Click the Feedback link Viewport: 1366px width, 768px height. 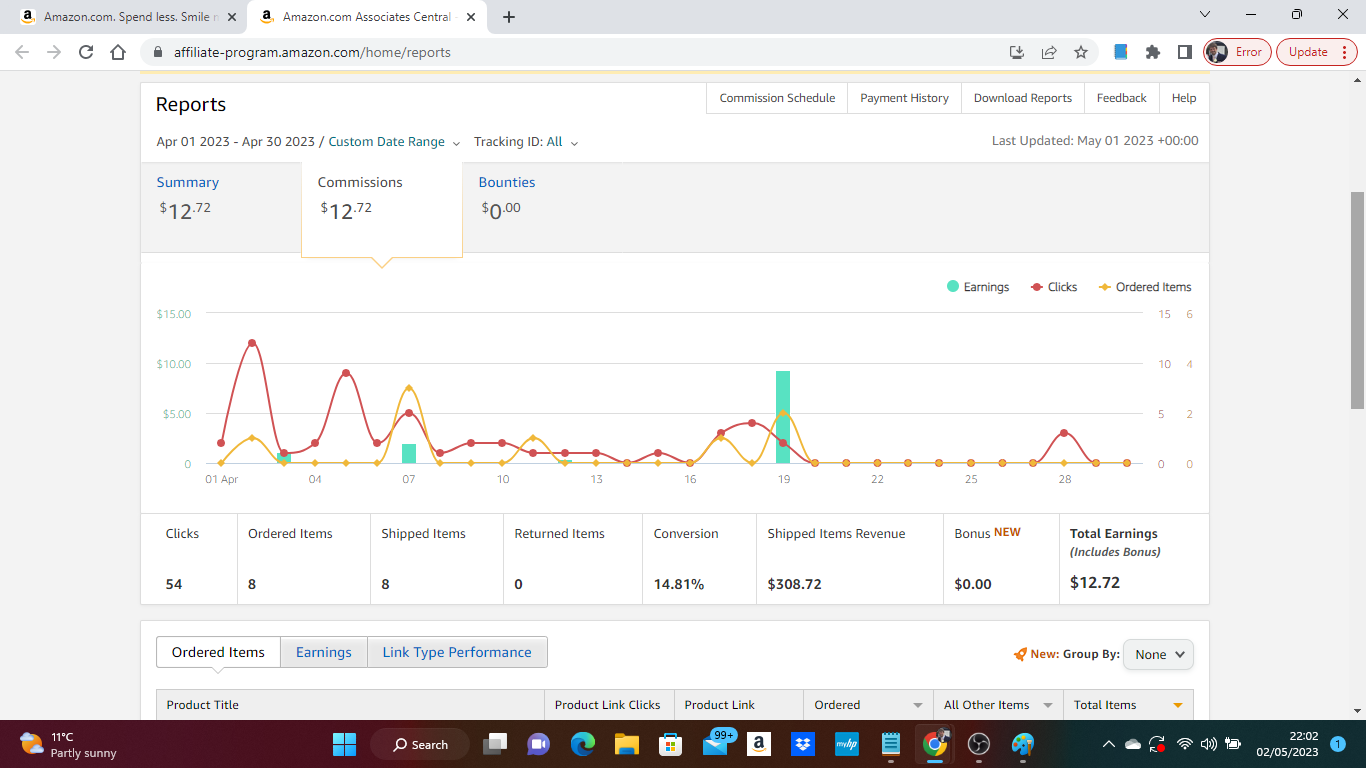(x=1121, y=98)
